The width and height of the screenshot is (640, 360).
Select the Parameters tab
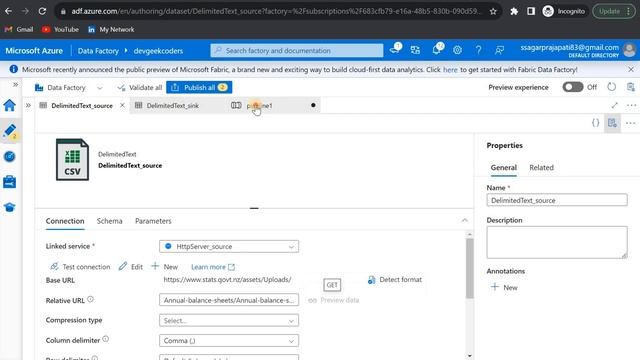[153, 221]
